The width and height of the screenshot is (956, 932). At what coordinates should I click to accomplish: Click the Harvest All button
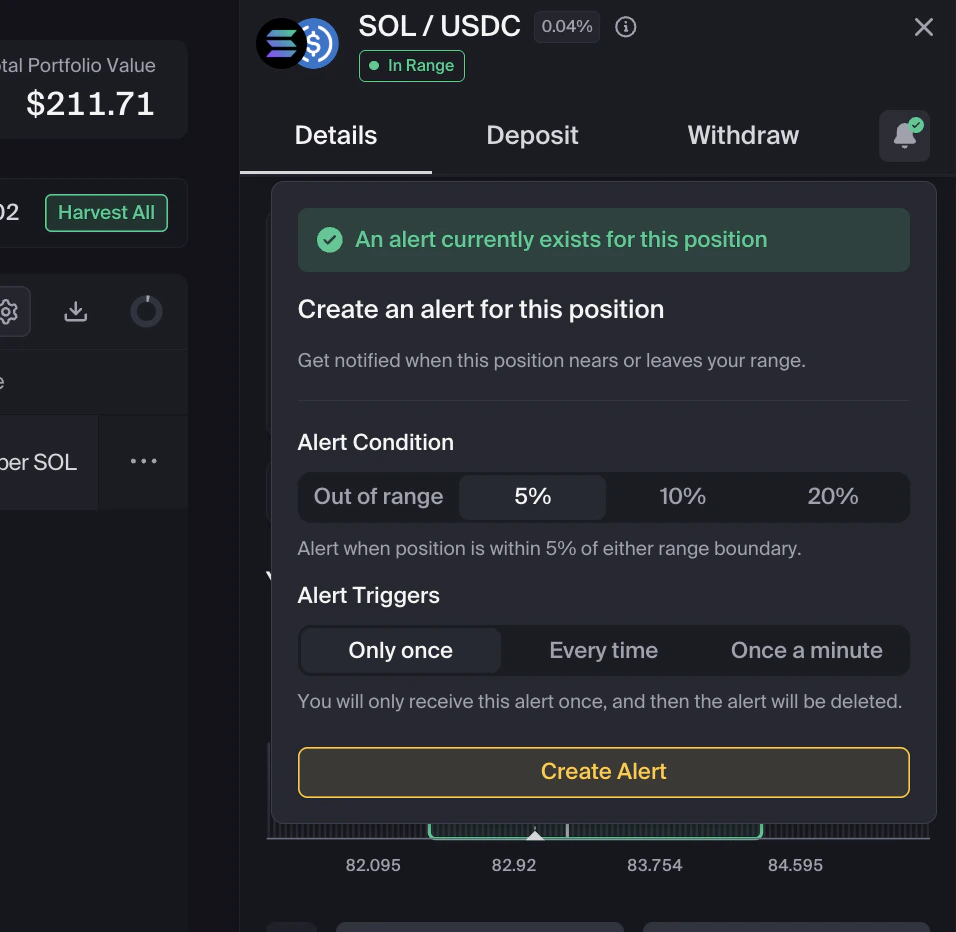coord(106,213)
